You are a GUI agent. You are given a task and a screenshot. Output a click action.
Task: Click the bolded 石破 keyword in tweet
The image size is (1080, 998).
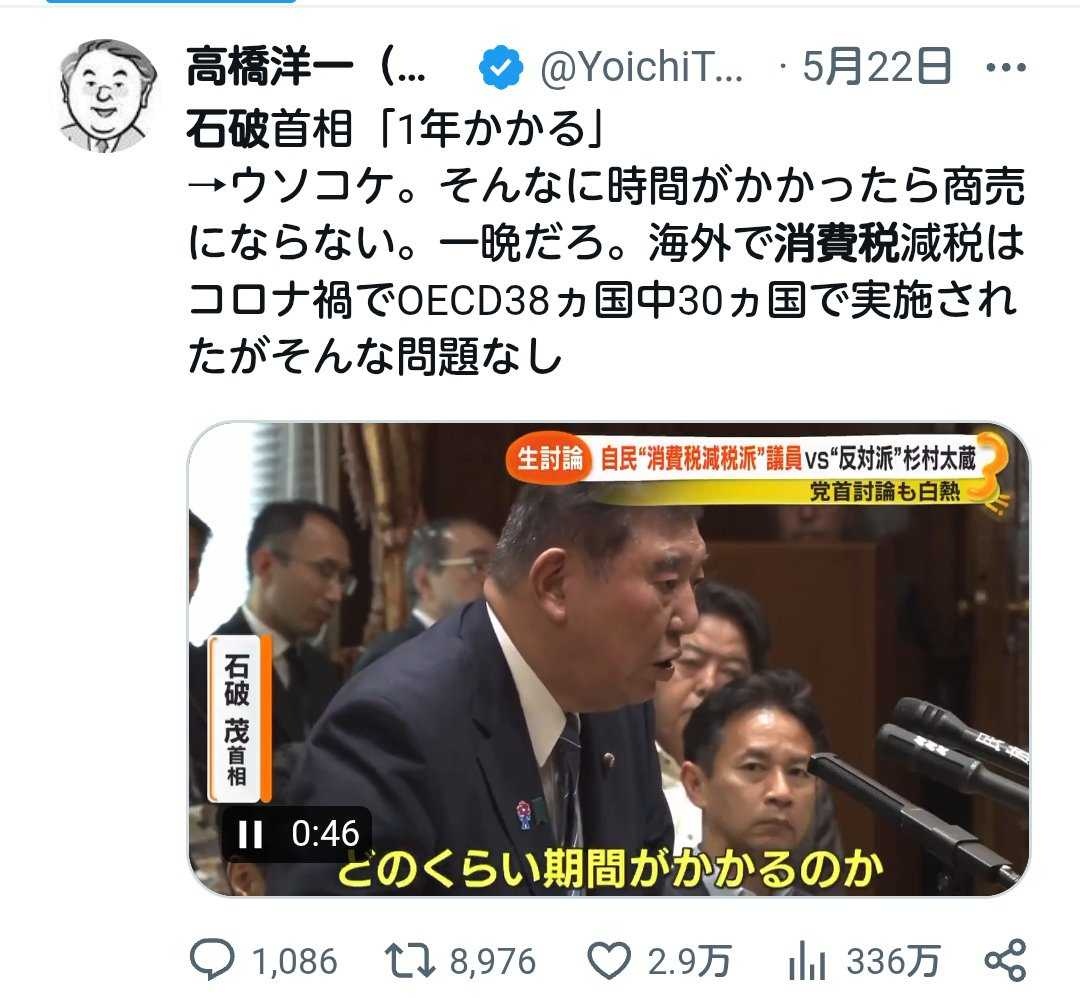(x=228, y=129)
